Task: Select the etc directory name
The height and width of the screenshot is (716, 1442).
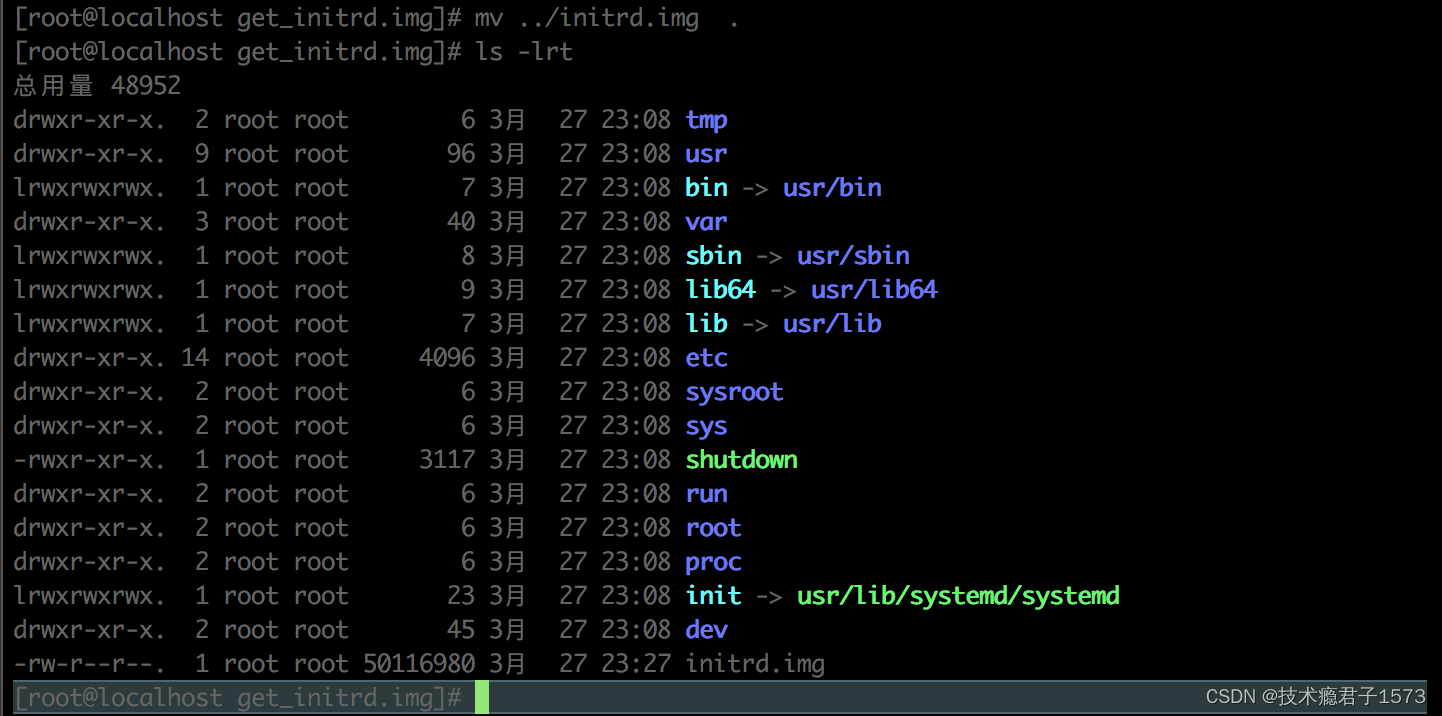Action: coord(706,357)
